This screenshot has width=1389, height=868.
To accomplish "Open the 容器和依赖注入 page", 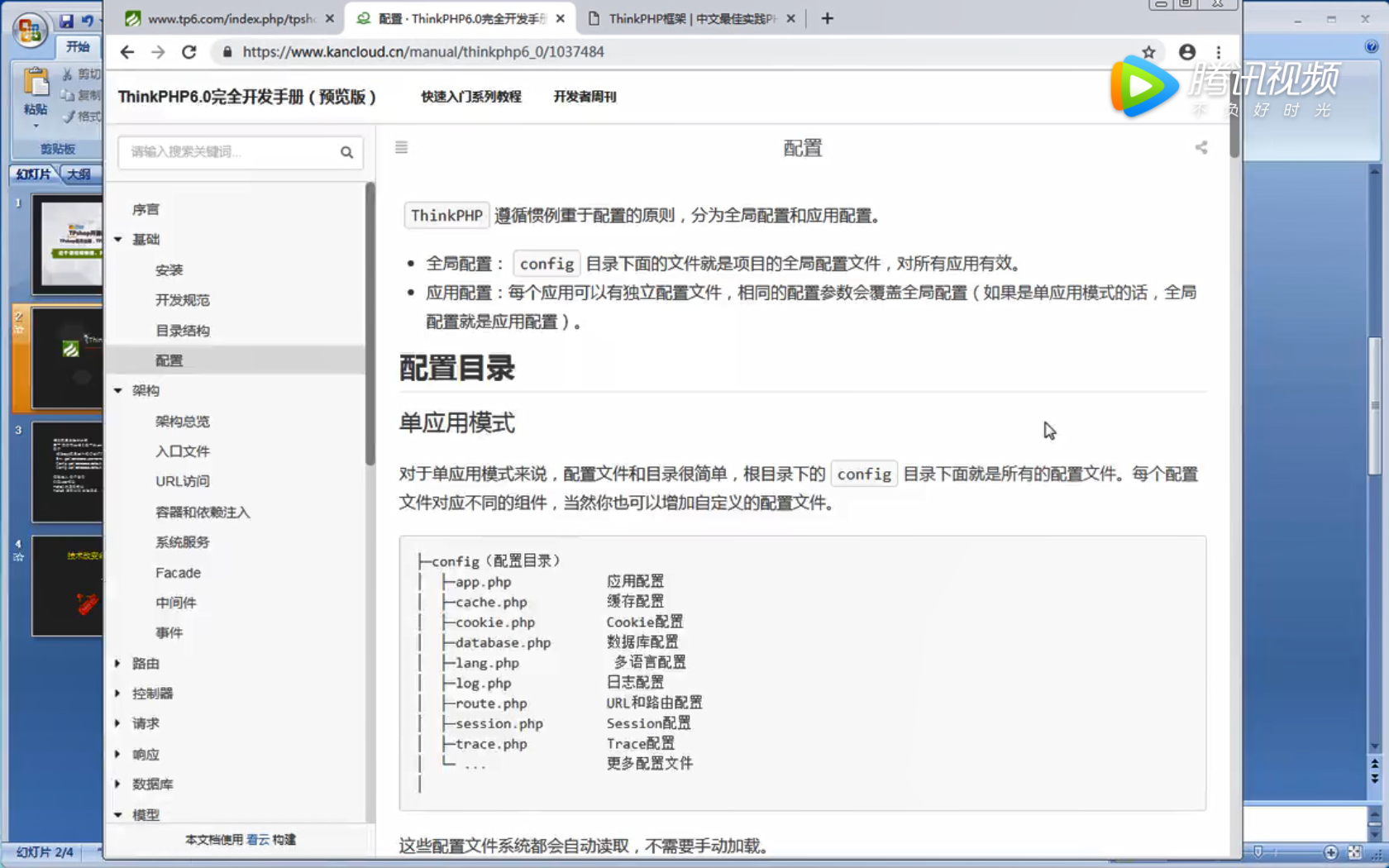I will tap(203, 513).
